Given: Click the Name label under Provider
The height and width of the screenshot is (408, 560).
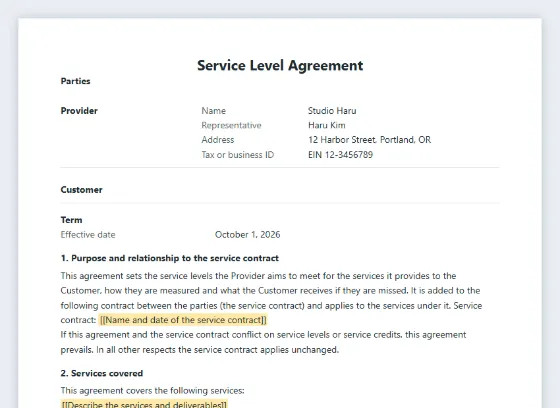Looking at the screenshot, I should (214, 111).
